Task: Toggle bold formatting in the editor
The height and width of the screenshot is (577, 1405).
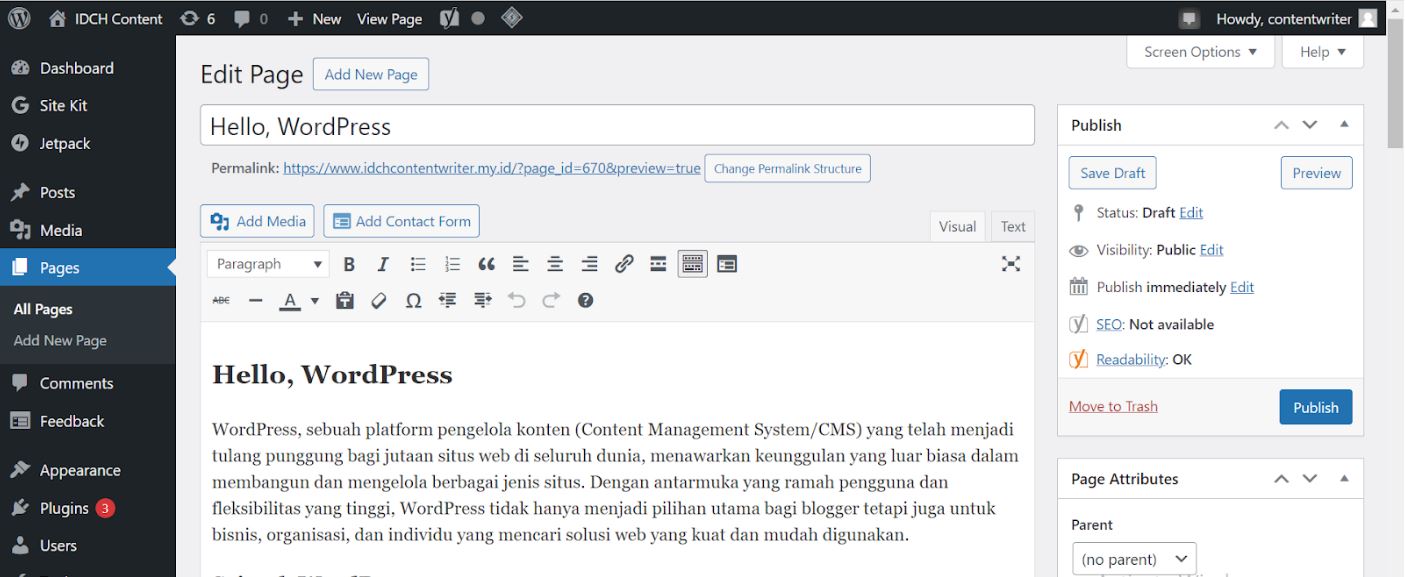Action: pos(349,264)
